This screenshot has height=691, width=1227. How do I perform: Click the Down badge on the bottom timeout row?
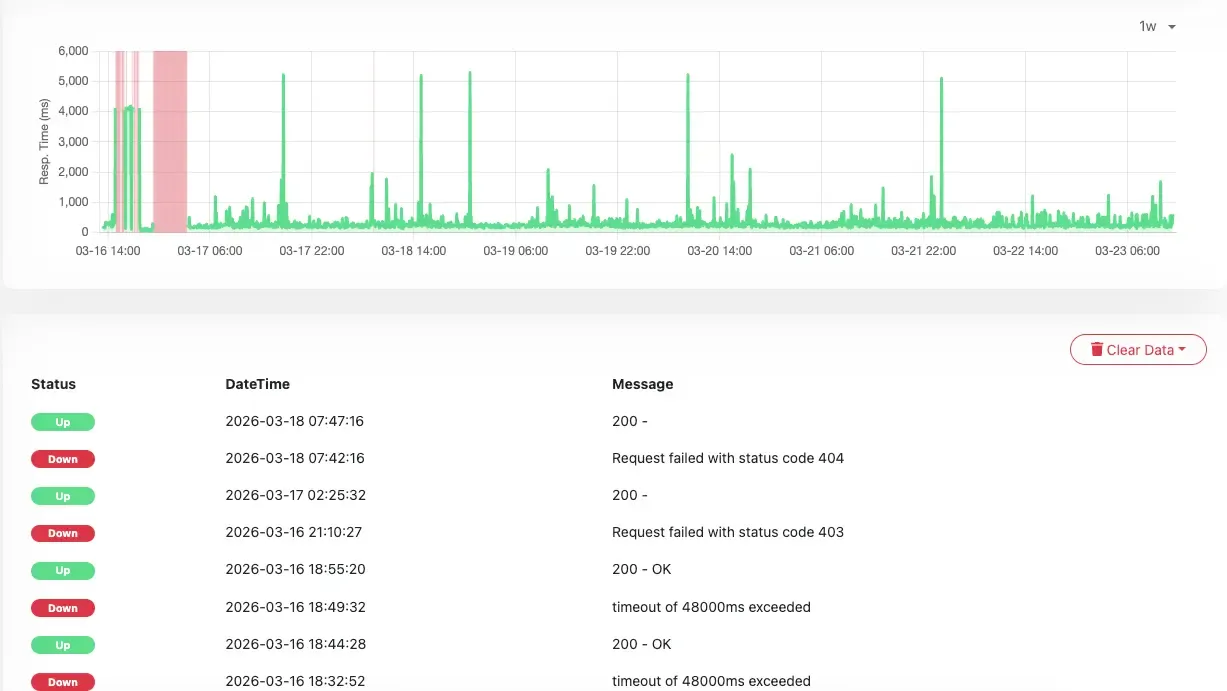pos(63,681)
